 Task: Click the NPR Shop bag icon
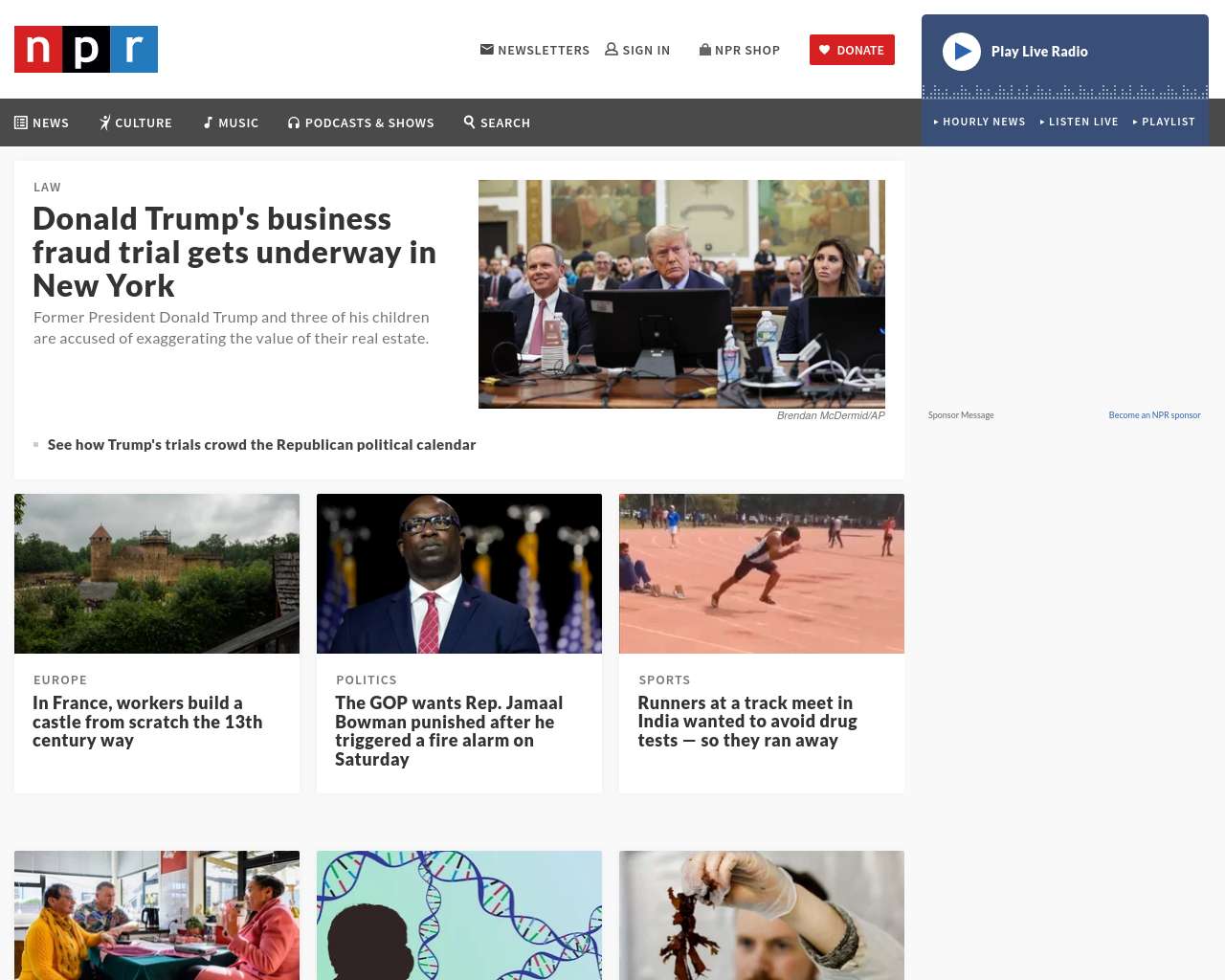coord(705,50)
